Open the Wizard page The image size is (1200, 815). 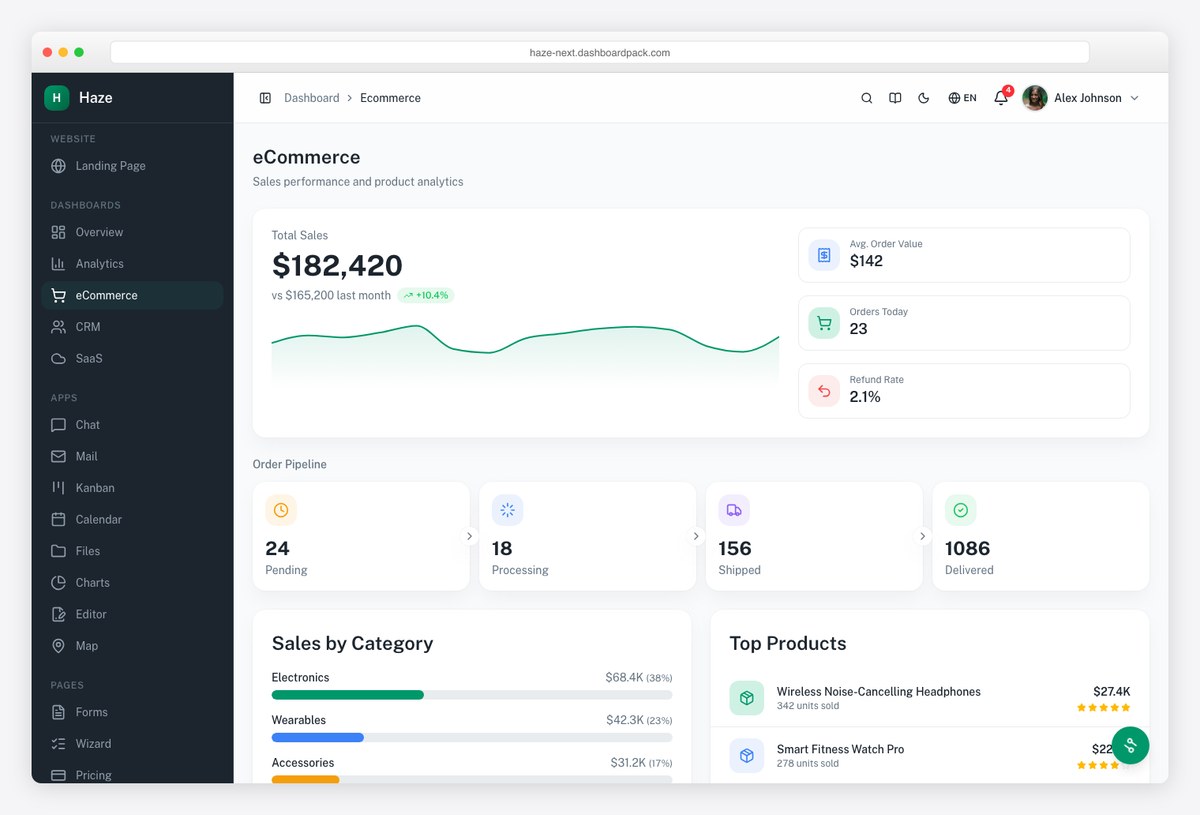pos(132,744)
